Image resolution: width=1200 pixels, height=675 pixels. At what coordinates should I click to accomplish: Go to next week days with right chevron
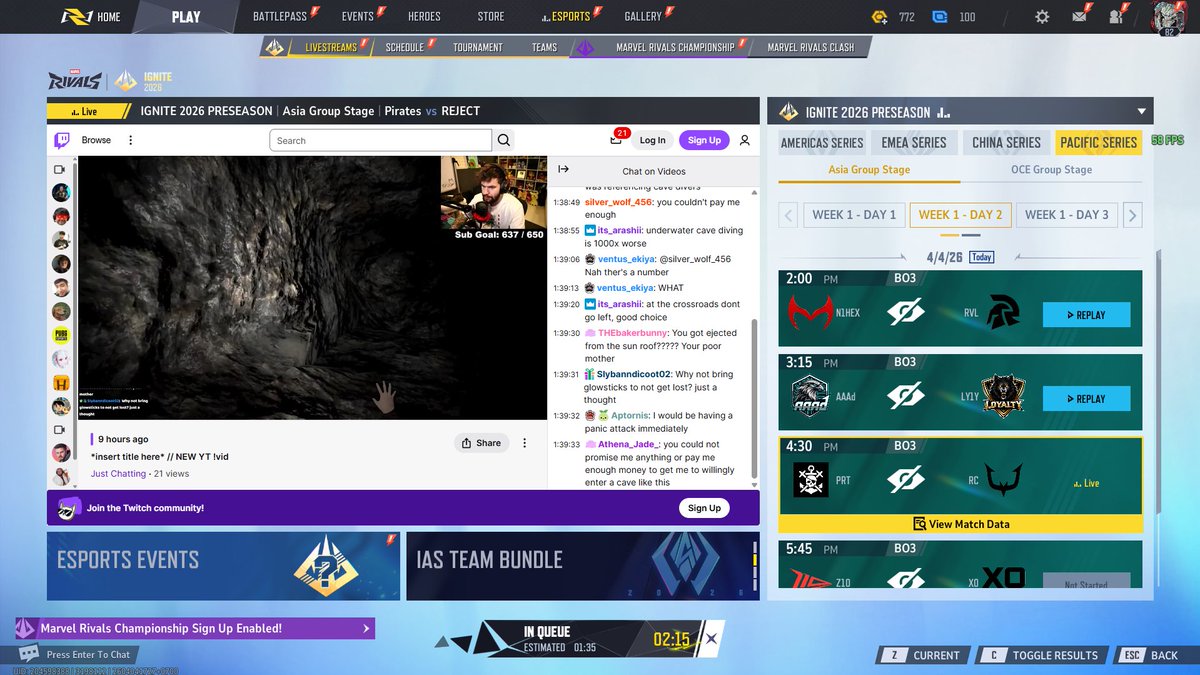pyautogui.click(x=1133, y=214)
